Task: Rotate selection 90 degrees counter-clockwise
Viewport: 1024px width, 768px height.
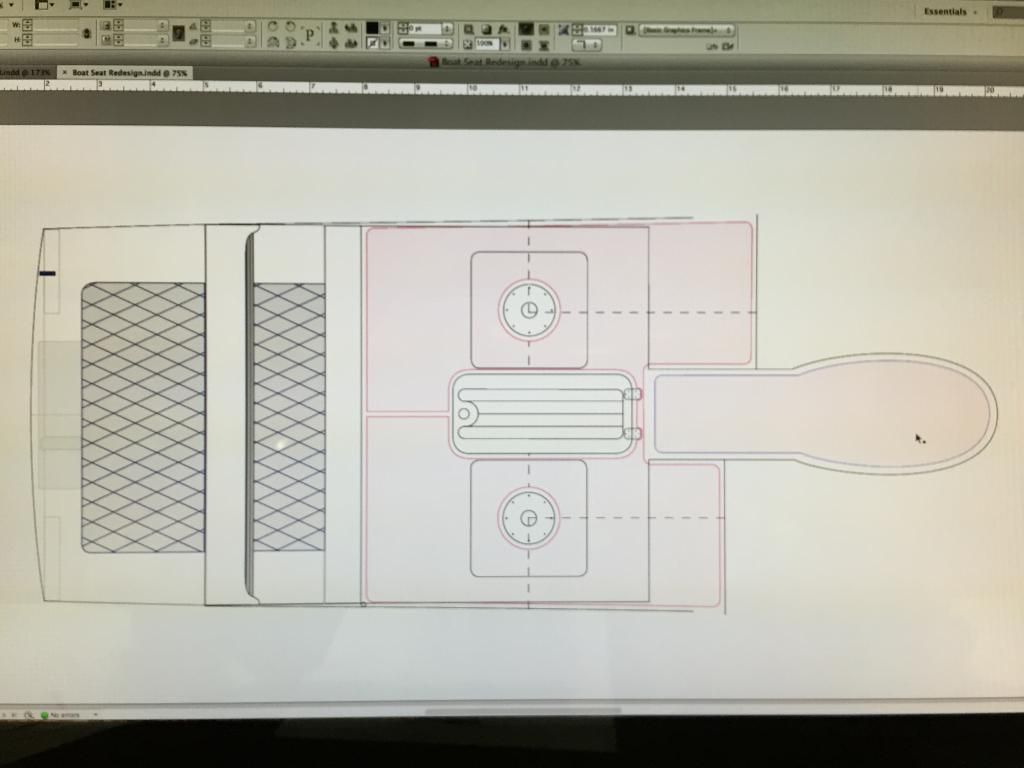Action: [291, 27]
